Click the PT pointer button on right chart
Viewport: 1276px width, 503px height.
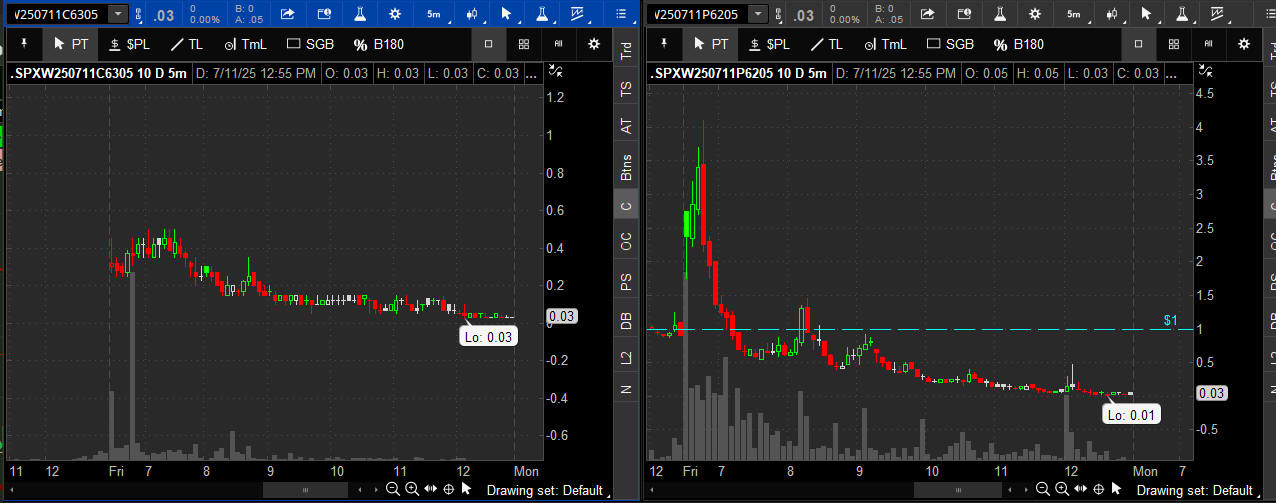(709, 44)
